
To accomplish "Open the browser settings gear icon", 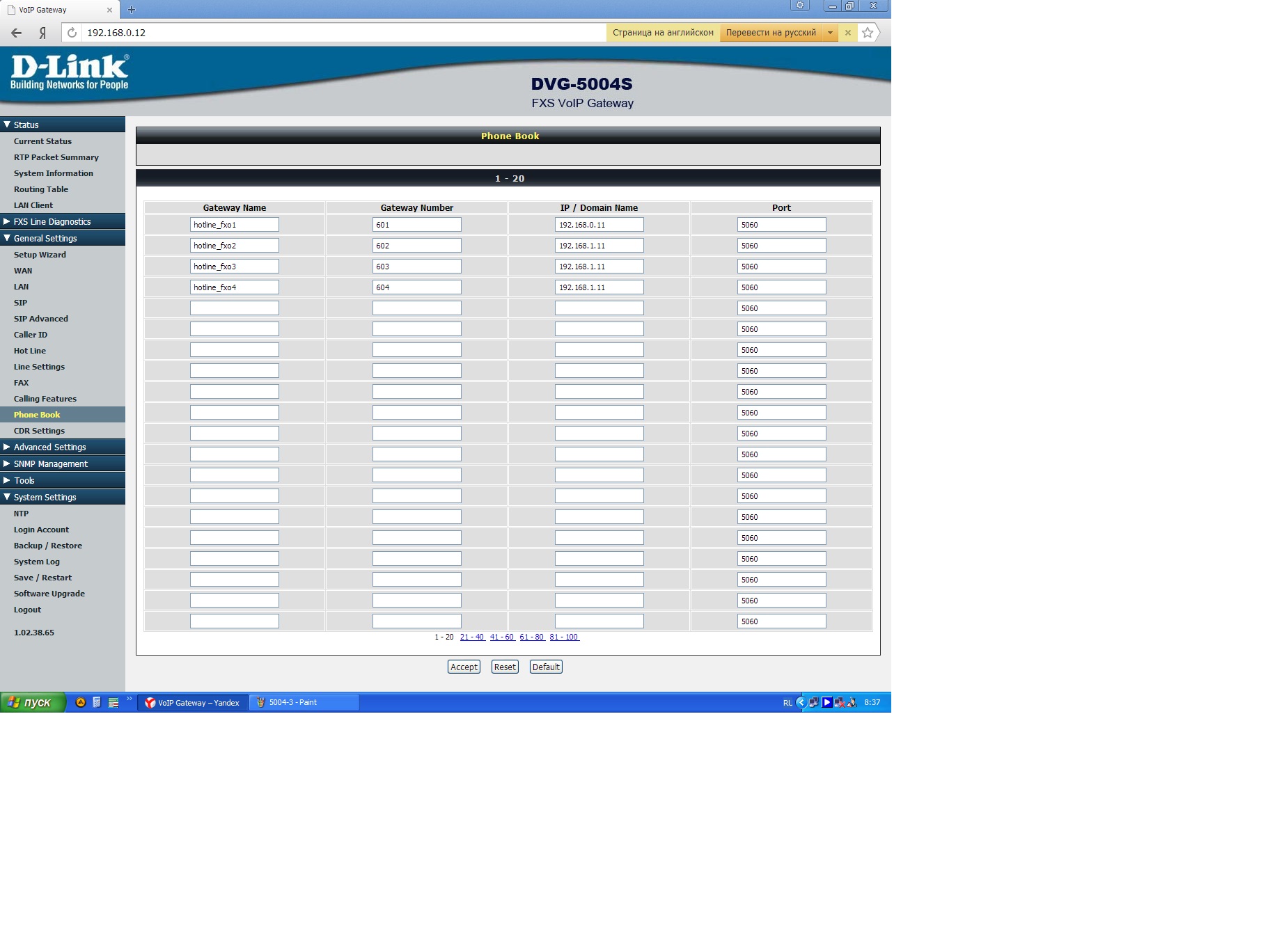I will point(800,6).
